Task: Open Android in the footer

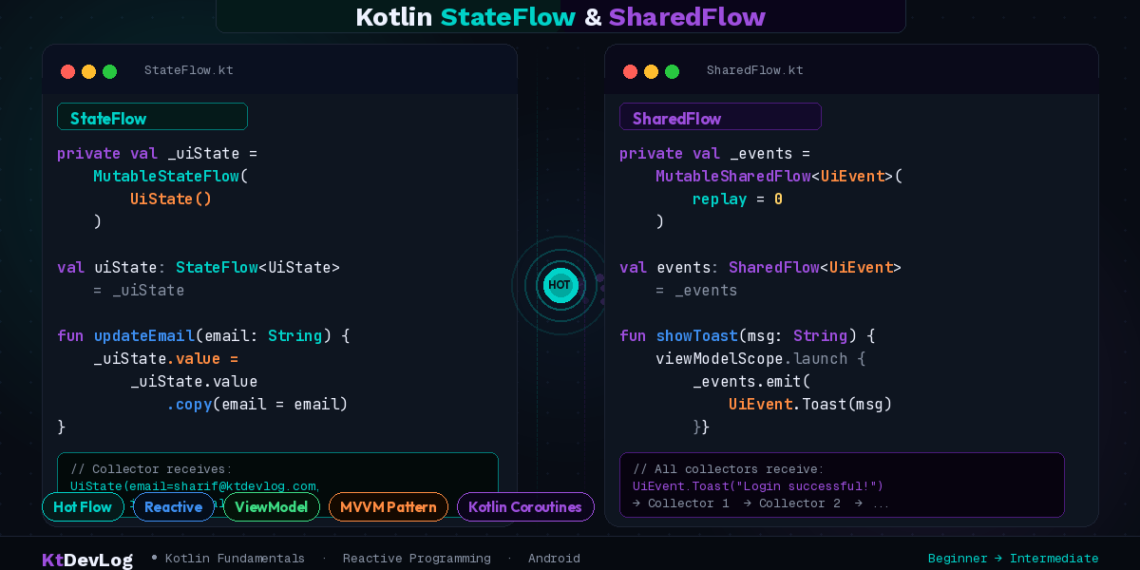Action: coord(554,559)
